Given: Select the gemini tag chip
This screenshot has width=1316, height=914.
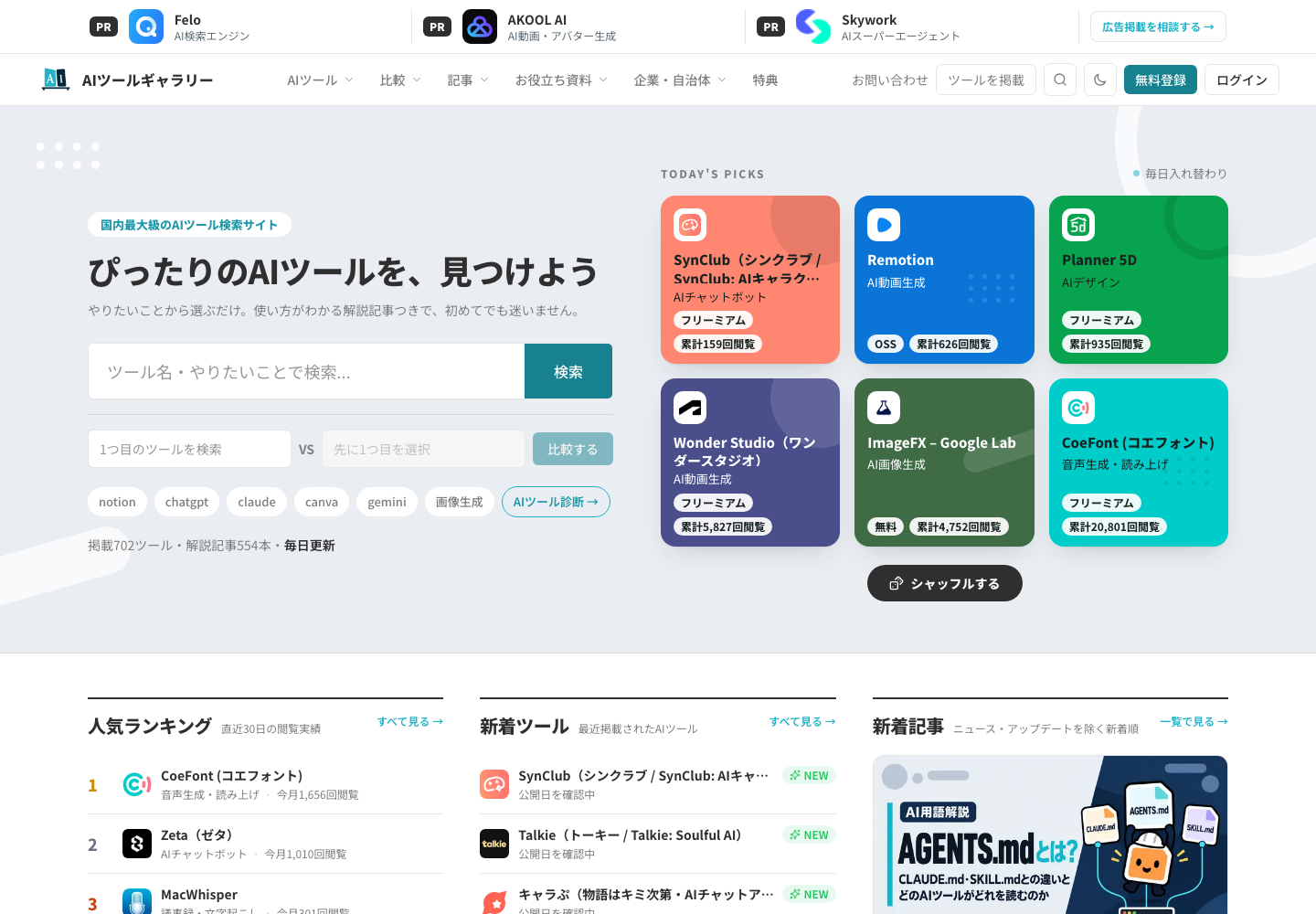Looking at the screenshot, I should coord(387,502).
